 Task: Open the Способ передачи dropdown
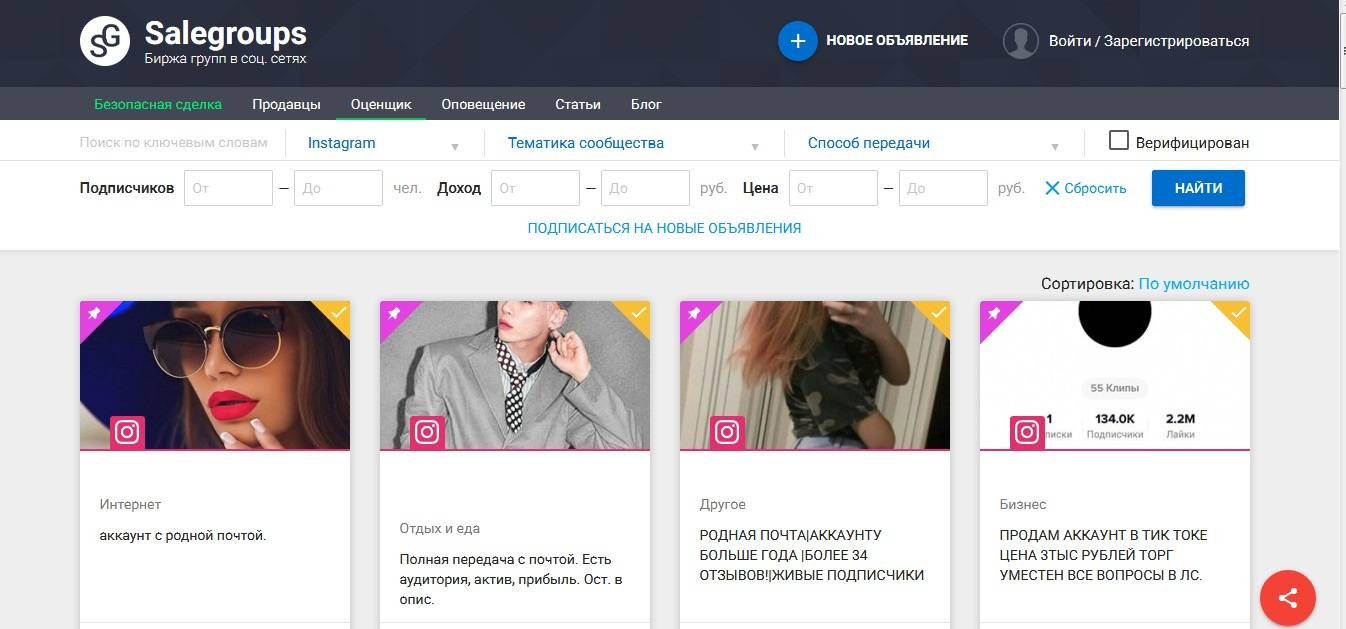coord(932,143)
